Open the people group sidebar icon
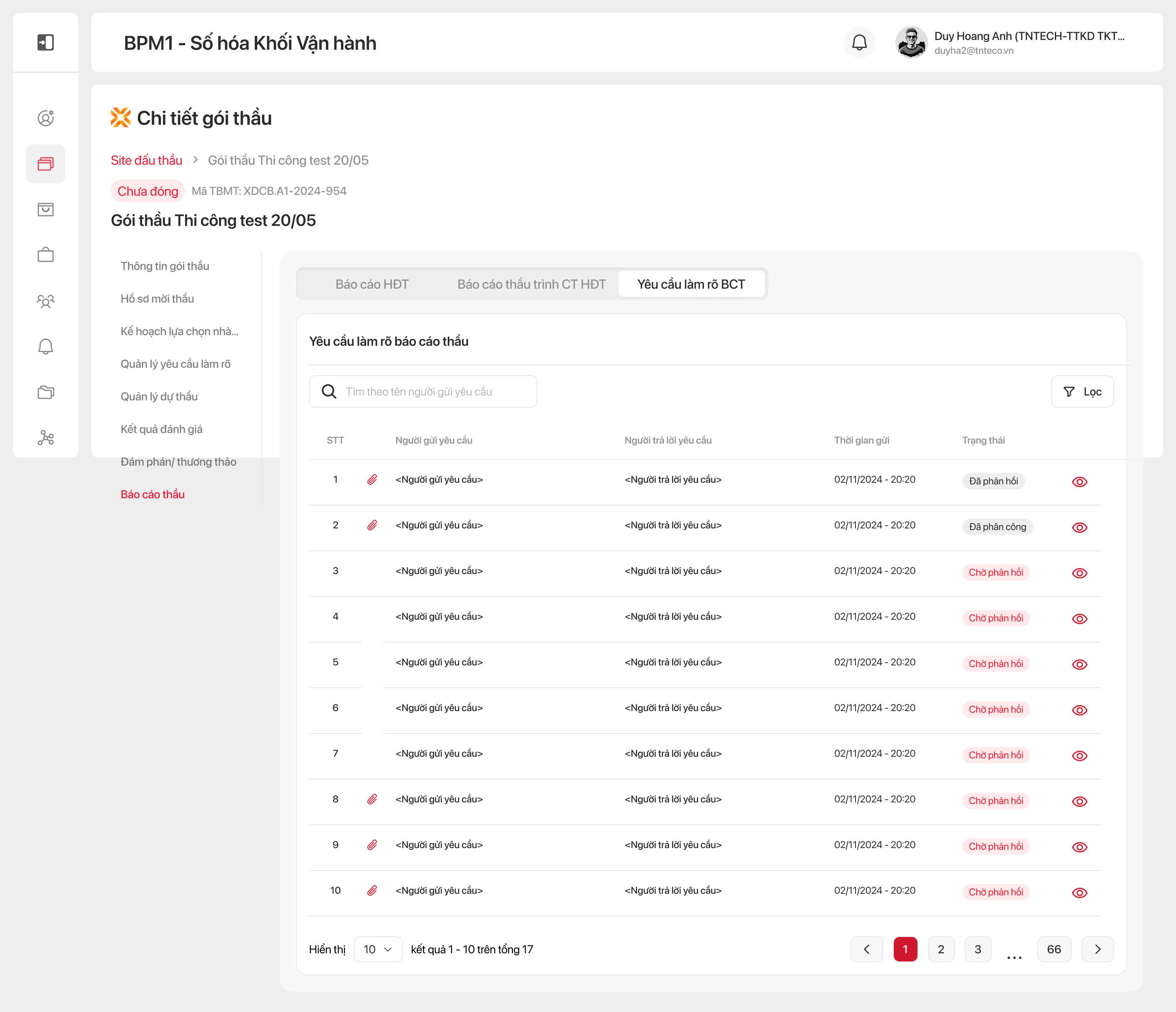This screenshot has height=1012, width=1176. tap(45, 301)
